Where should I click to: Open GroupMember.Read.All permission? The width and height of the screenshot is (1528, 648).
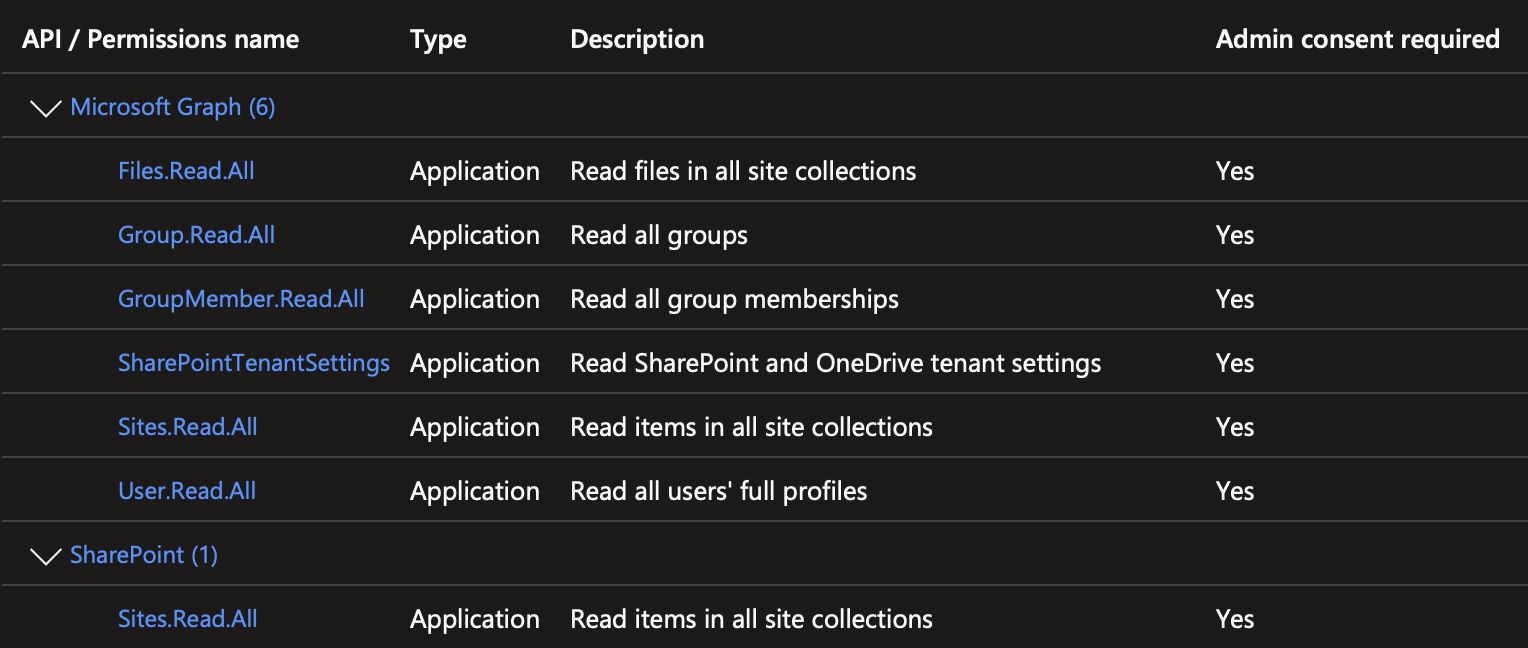point(241,299)
